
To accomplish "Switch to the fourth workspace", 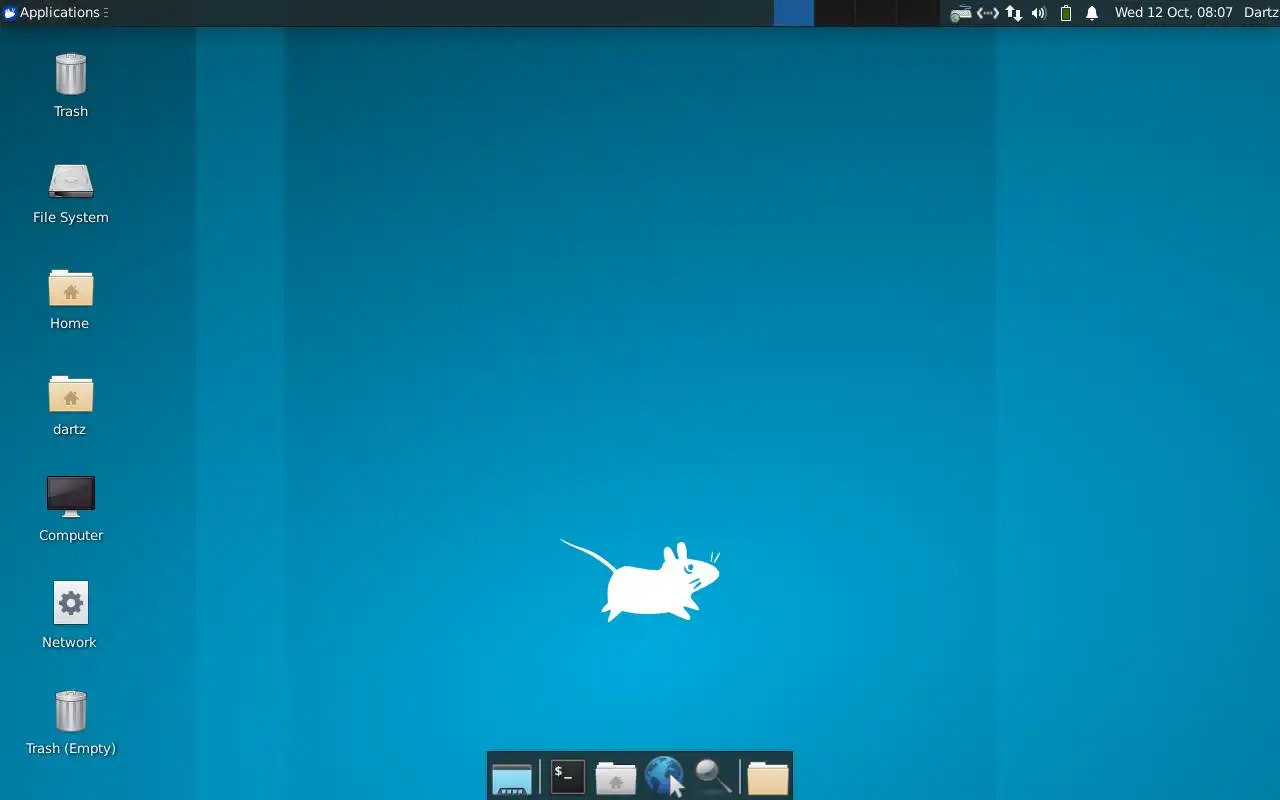I will 918,13.
